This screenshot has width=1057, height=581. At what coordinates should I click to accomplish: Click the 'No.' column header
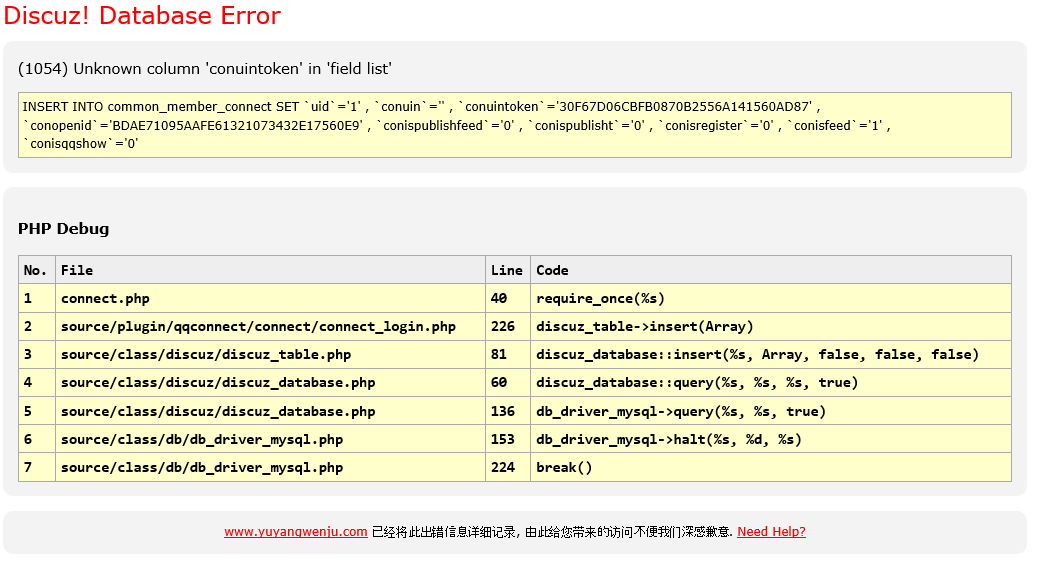tap(37, 270)
